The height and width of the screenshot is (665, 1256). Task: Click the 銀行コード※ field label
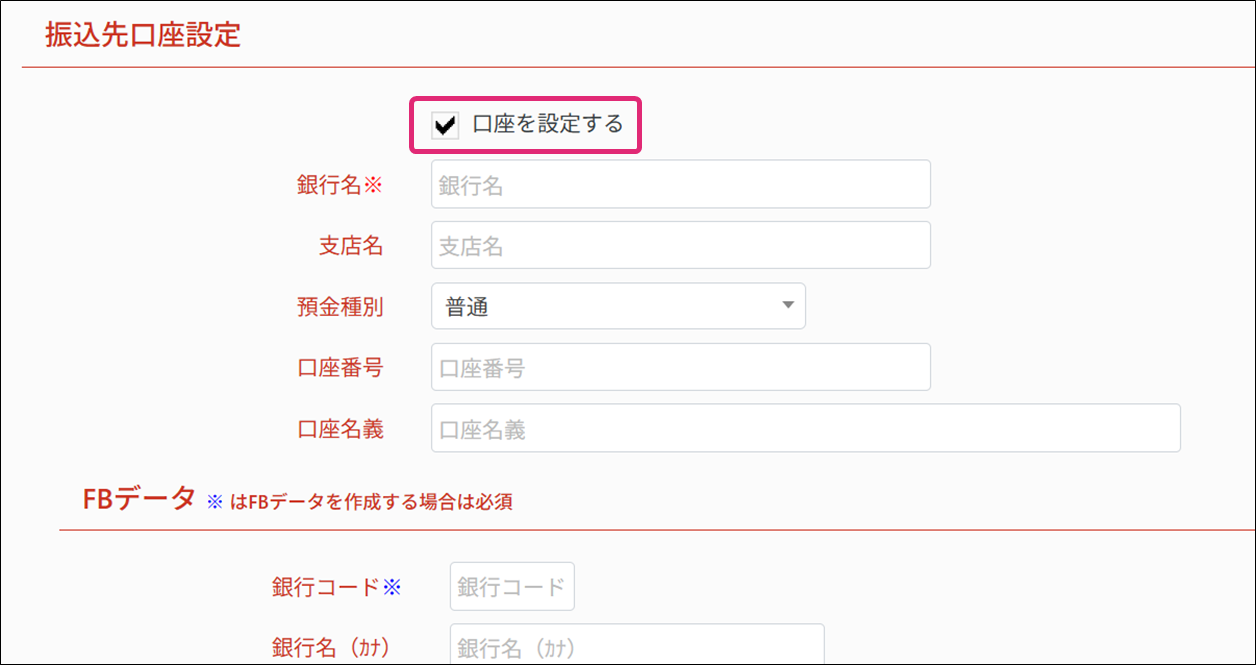(336, 587)
